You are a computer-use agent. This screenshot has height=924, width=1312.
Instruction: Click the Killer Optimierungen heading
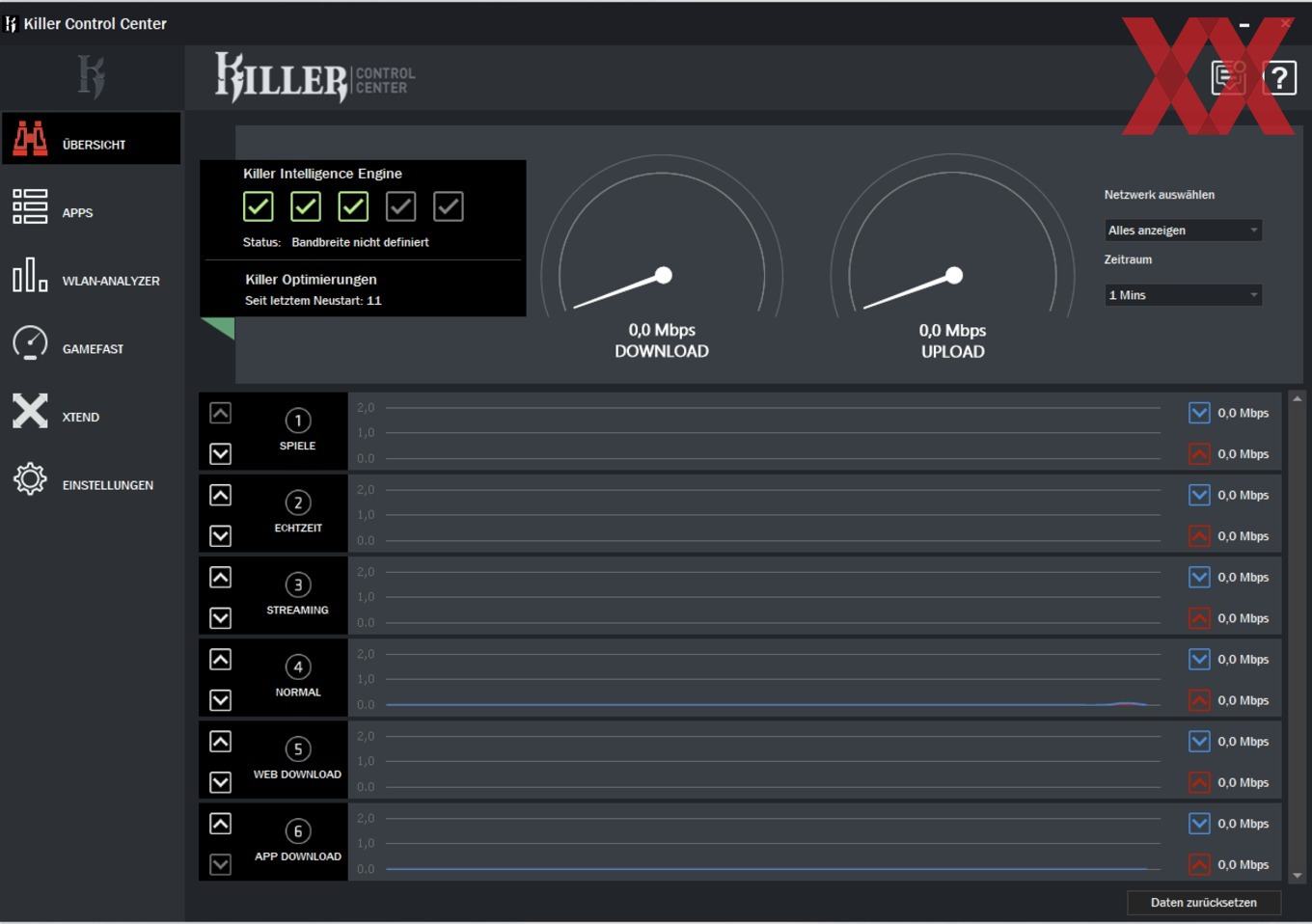[x=311, y=280]
